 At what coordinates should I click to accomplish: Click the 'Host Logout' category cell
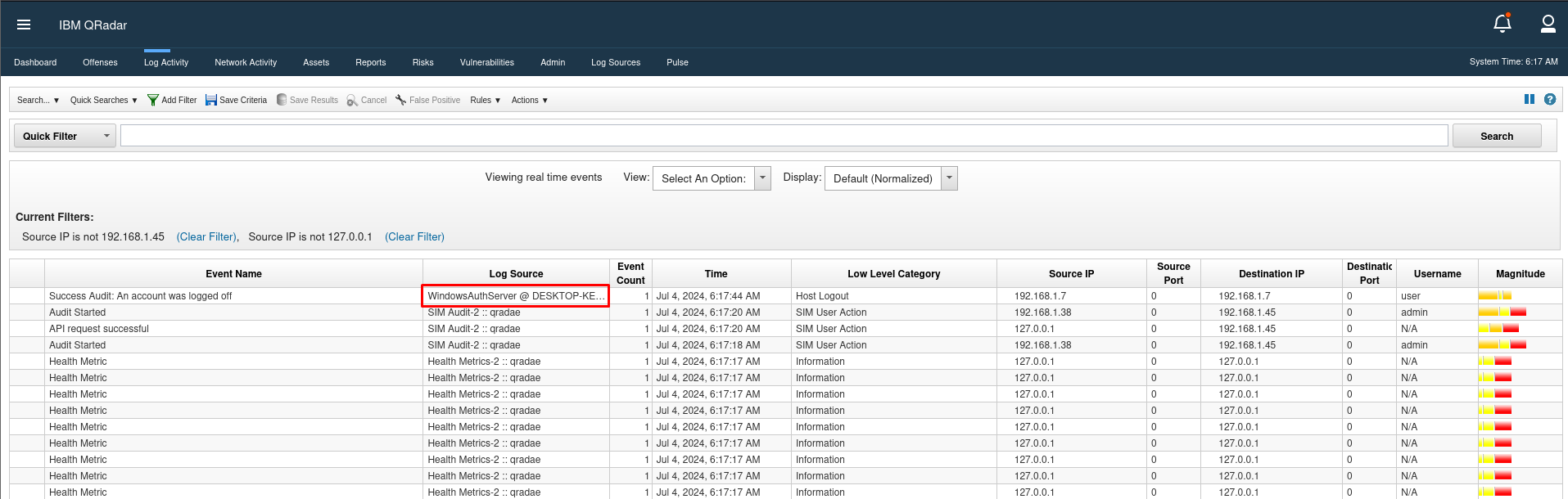click(x=893, y=296)
